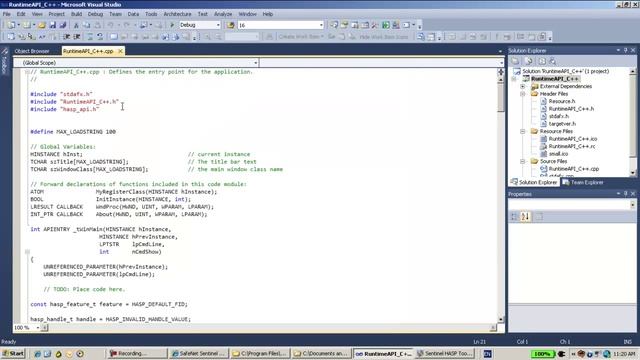
Task: Open the Global Scope dropdown
Action: click(x=256, y=63)
